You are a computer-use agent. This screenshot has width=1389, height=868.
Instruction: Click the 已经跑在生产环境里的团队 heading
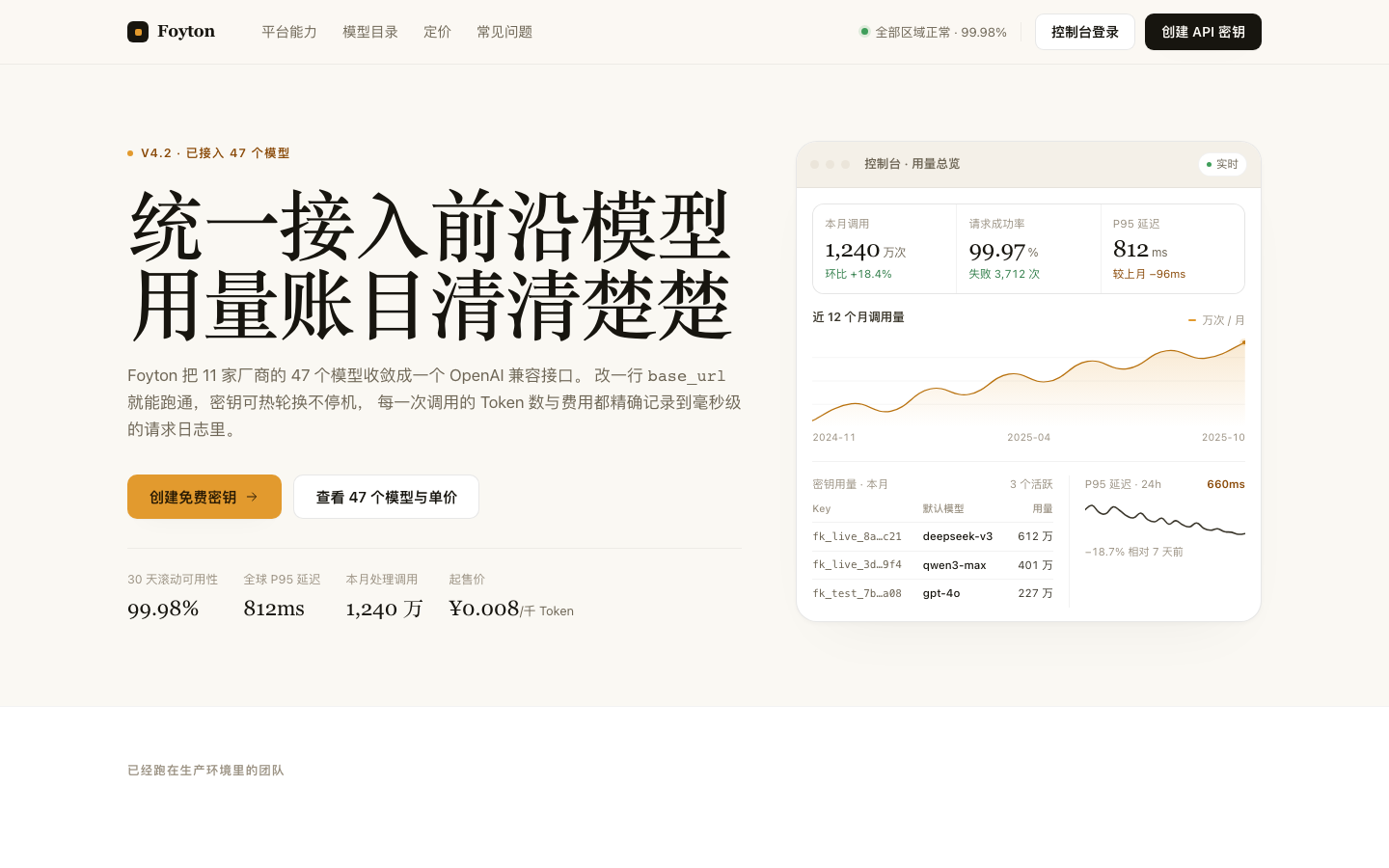click(x=205, y=771)
